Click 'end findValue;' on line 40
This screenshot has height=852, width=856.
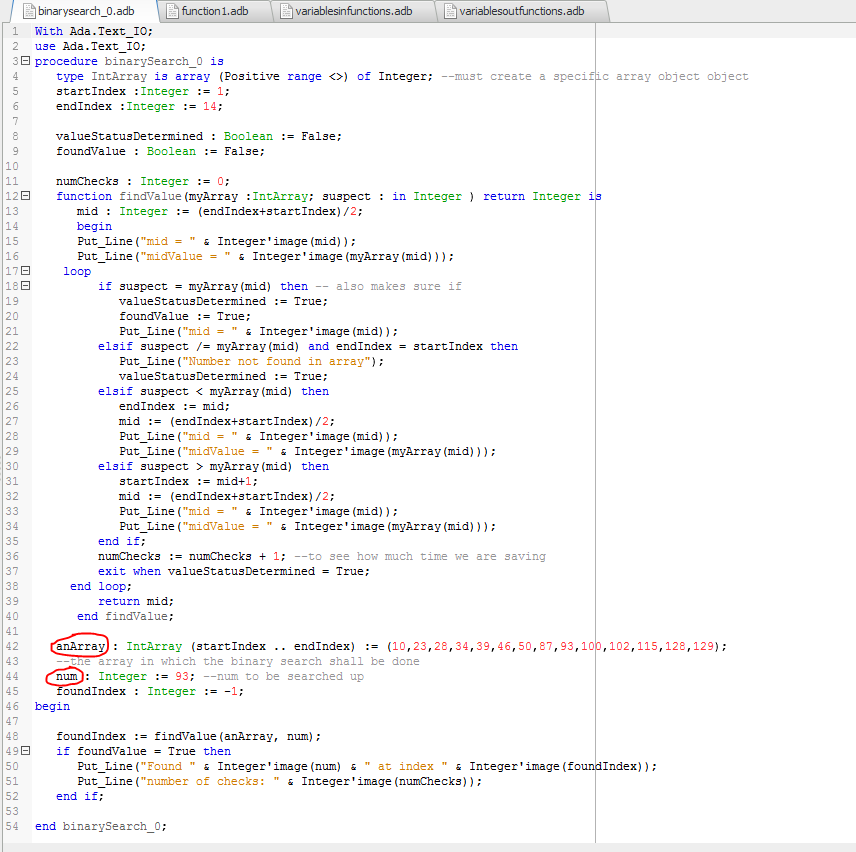(126, 616)
